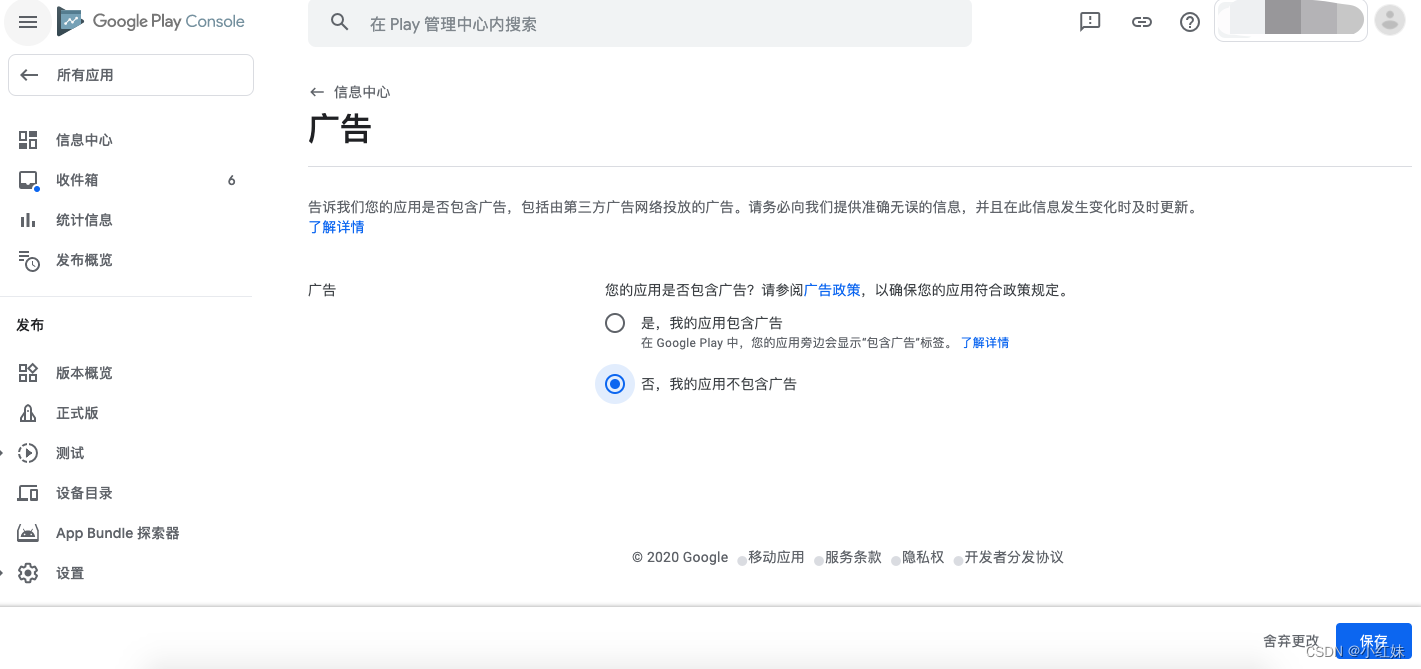Open the help question-mark icon
The width and height of the screenshot is (1421, 669).
point(1189,21)
